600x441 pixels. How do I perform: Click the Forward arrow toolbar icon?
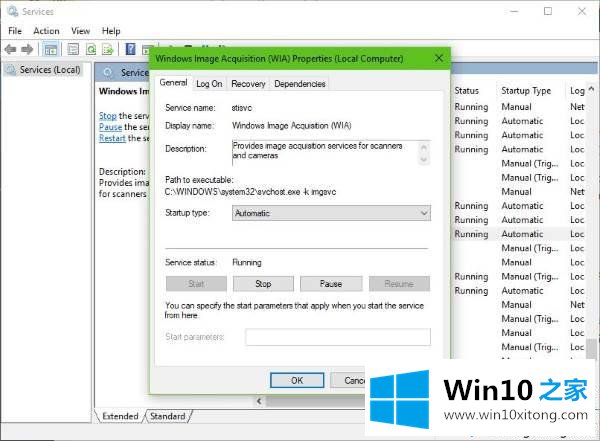tap(27, 49)
